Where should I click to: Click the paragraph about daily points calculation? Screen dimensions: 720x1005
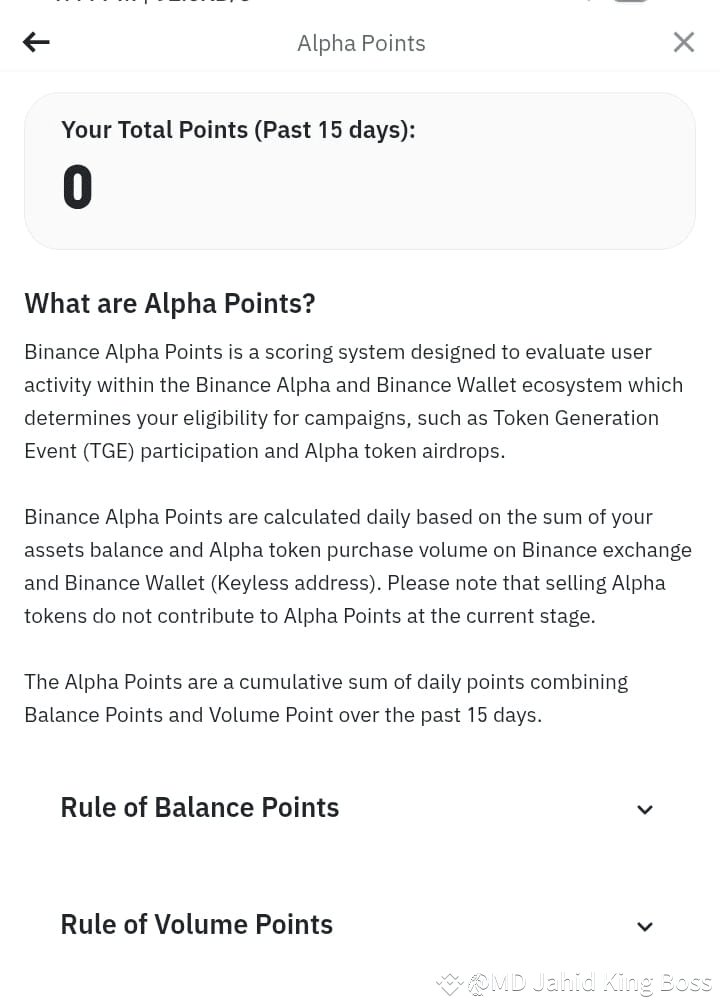[358, 566]
